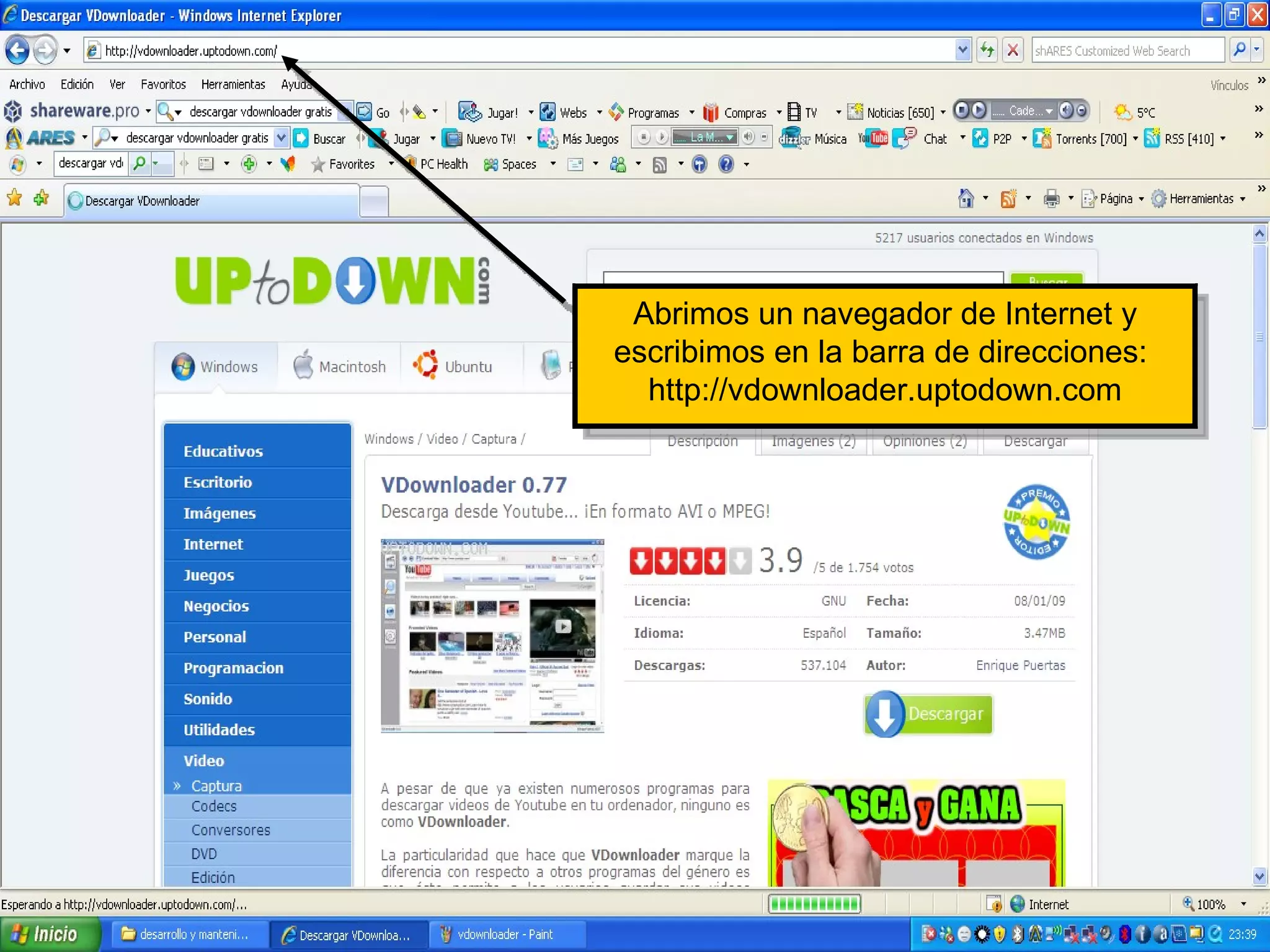The width and height of the screenshot is (1270, 952).
Task: Click the search magnifier beside shARES search box
Action: tap(1239, 50)
